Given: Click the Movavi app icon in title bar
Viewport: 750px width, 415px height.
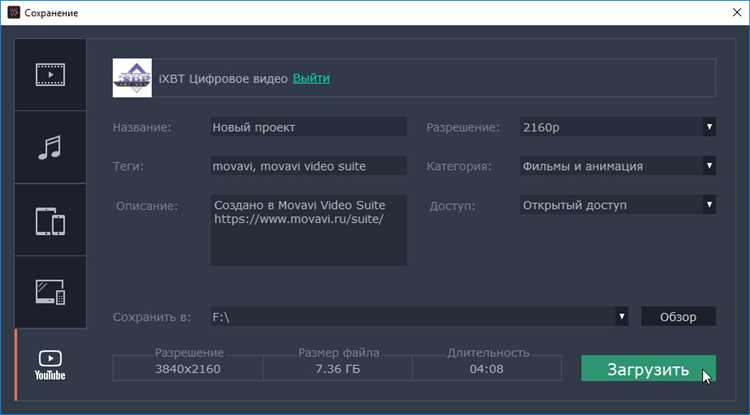Looking at the screenshot, I should [x=14, y=12].
